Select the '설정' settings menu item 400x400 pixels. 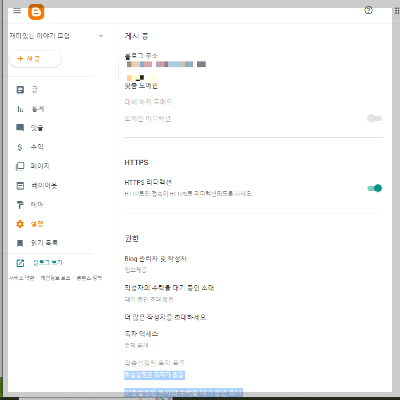[37, 224]
